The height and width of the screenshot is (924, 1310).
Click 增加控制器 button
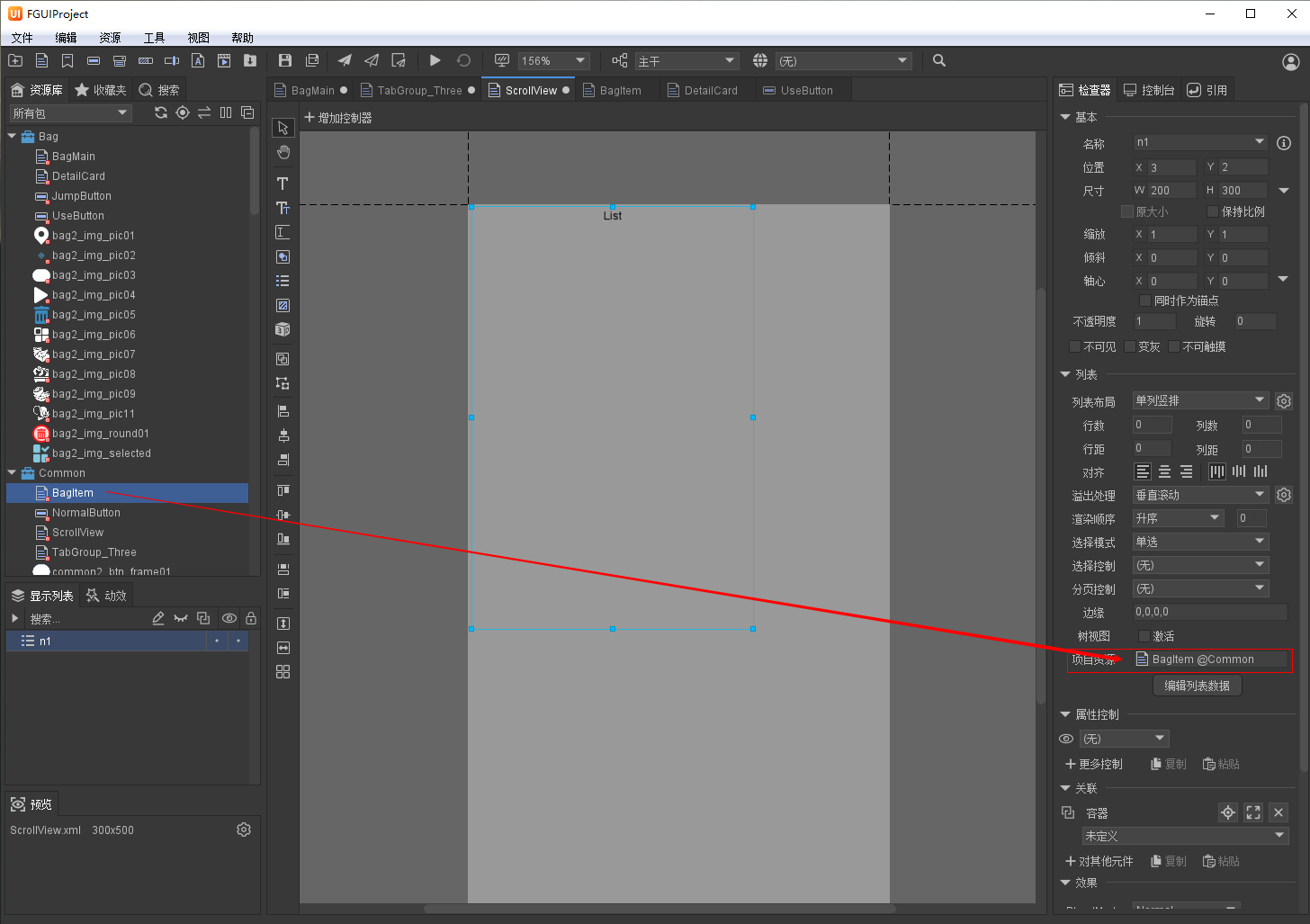[x=337, y=118]
